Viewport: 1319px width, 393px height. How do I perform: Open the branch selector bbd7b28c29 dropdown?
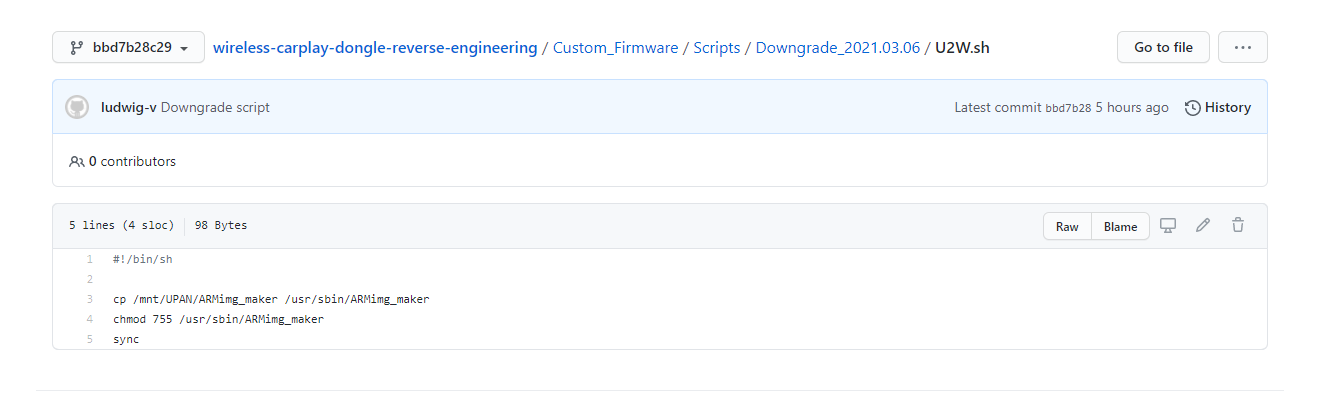[x=128, y=47]
